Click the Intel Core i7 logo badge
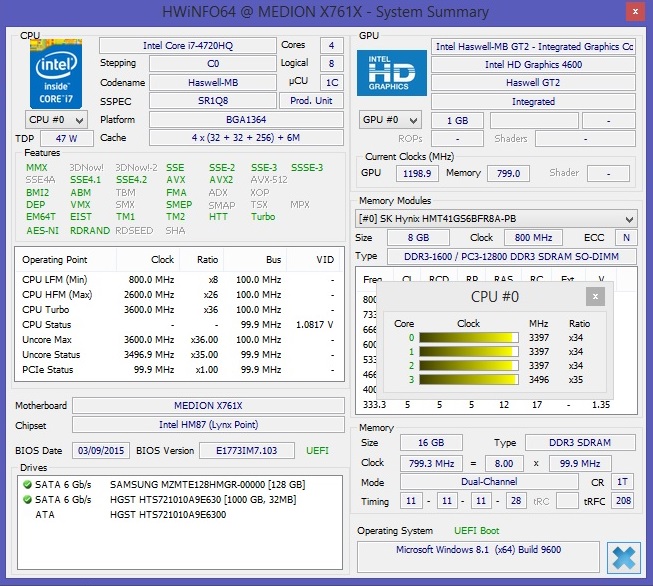The image size is (653, 586). coord(56,74)
